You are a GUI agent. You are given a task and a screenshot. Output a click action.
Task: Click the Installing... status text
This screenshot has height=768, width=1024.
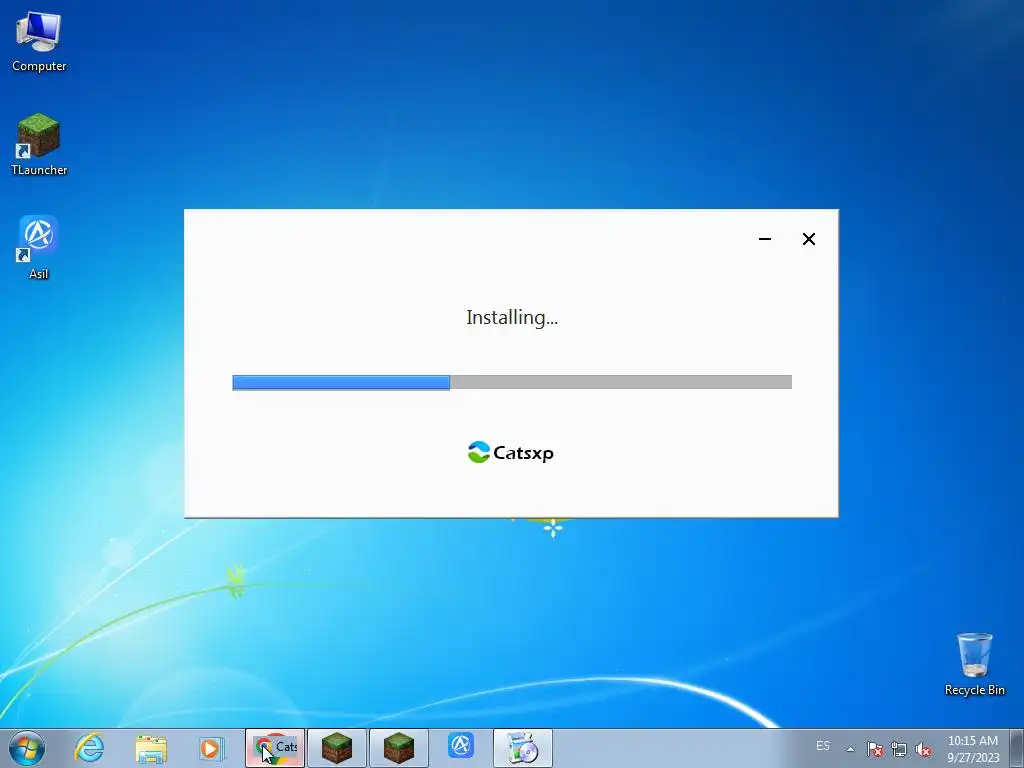(x=512, y=317)
